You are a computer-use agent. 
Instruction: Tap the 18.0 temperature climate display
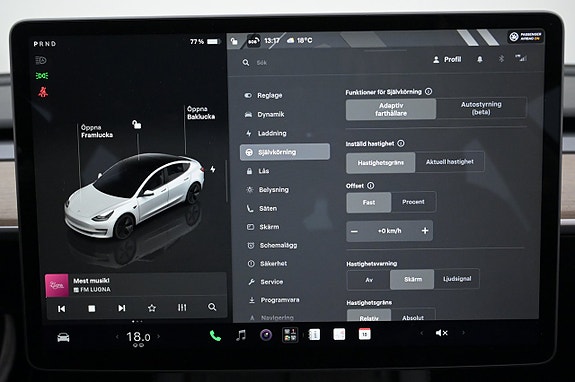pyautogui.click(x=138, y=337)
